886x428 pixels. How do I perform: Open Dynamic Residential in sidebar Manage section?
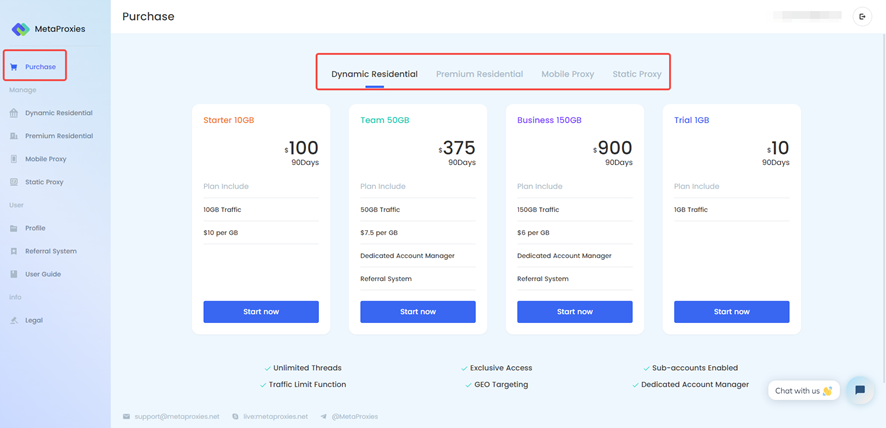pyautogui.click(x=59, y=113)
